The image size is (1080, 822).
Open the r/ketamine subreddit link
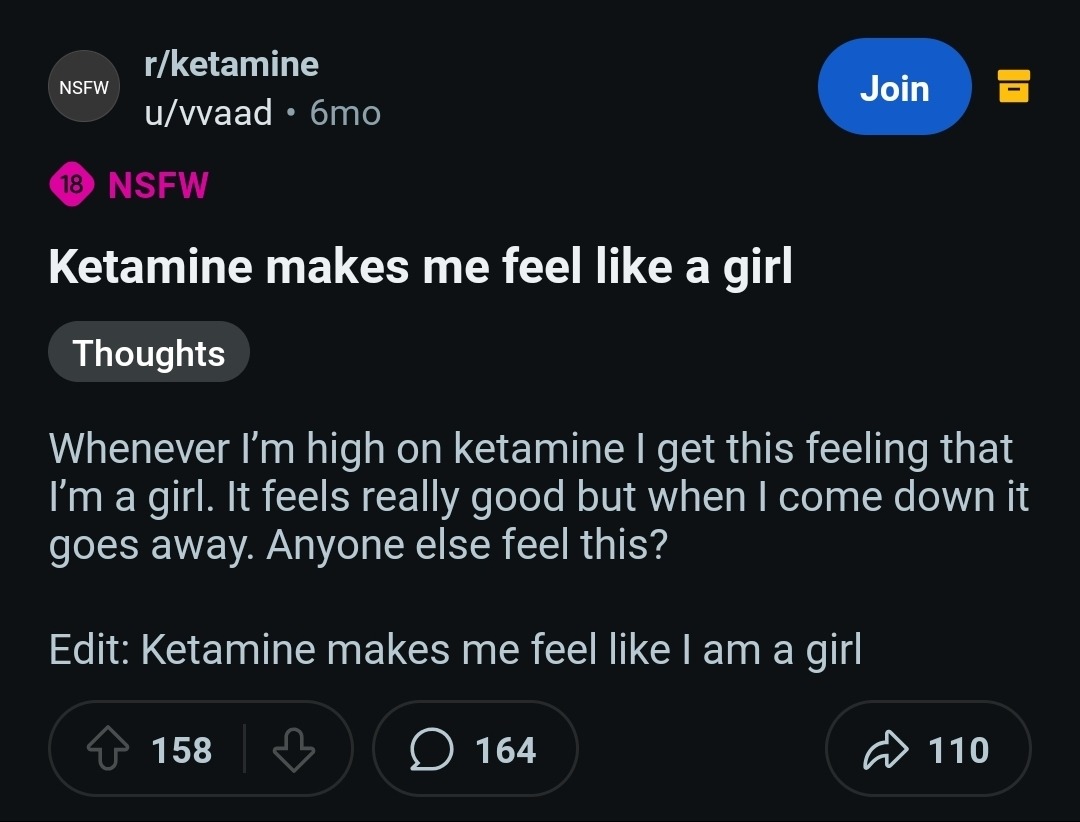tap(231, 64)
